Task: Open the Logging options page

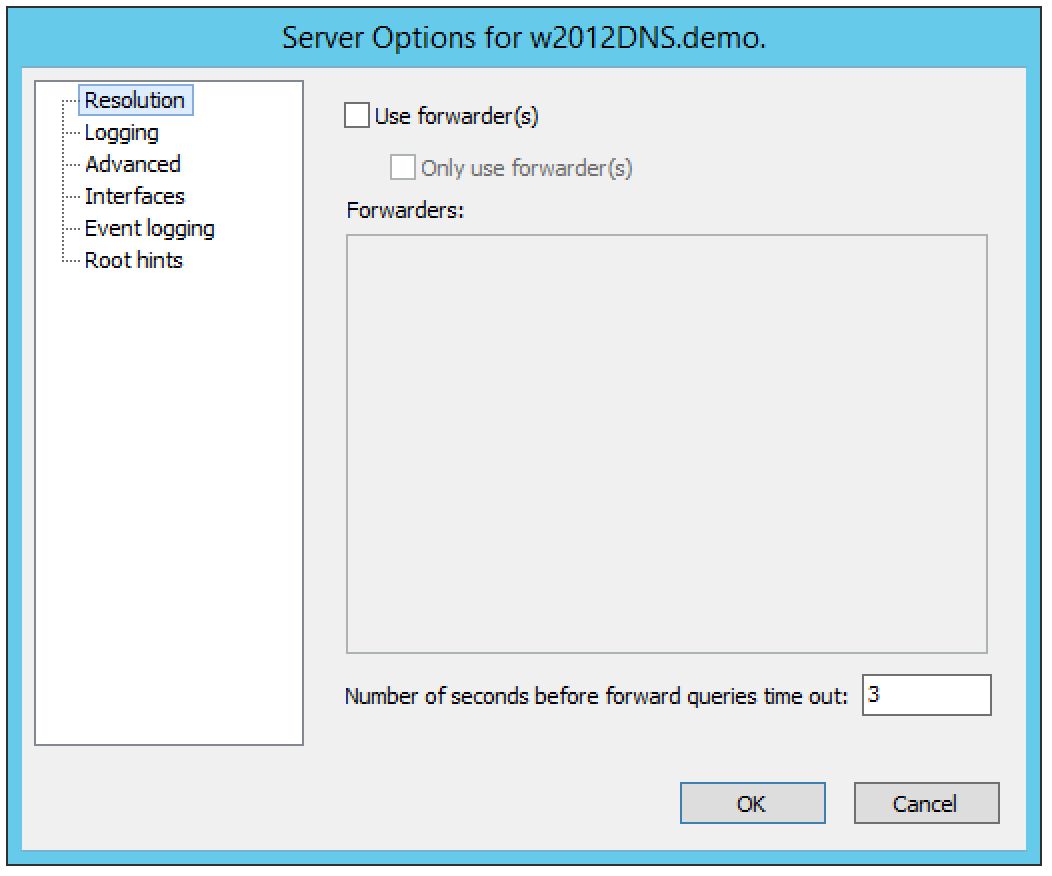Action: point(121,132)
